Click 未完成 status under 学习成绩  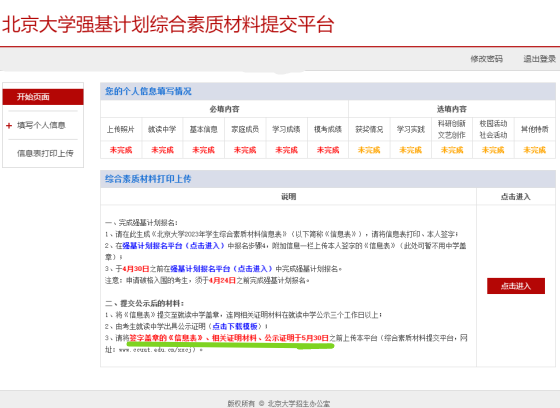click(286, 150)
